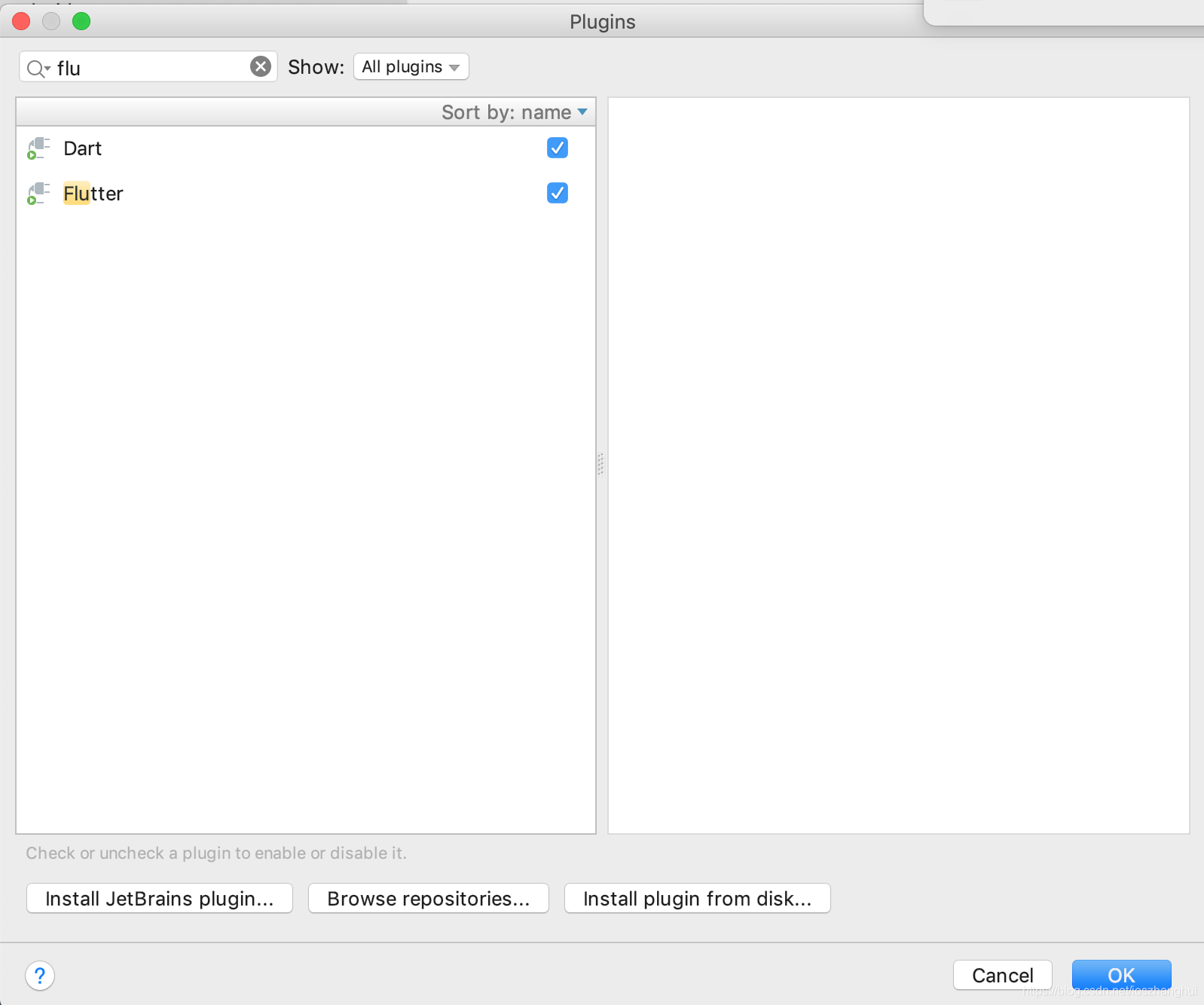Choose Install plugin from disk
Image resolution: width=1204 pixels, height=1005 pixels.
click(x=698, y=898)
